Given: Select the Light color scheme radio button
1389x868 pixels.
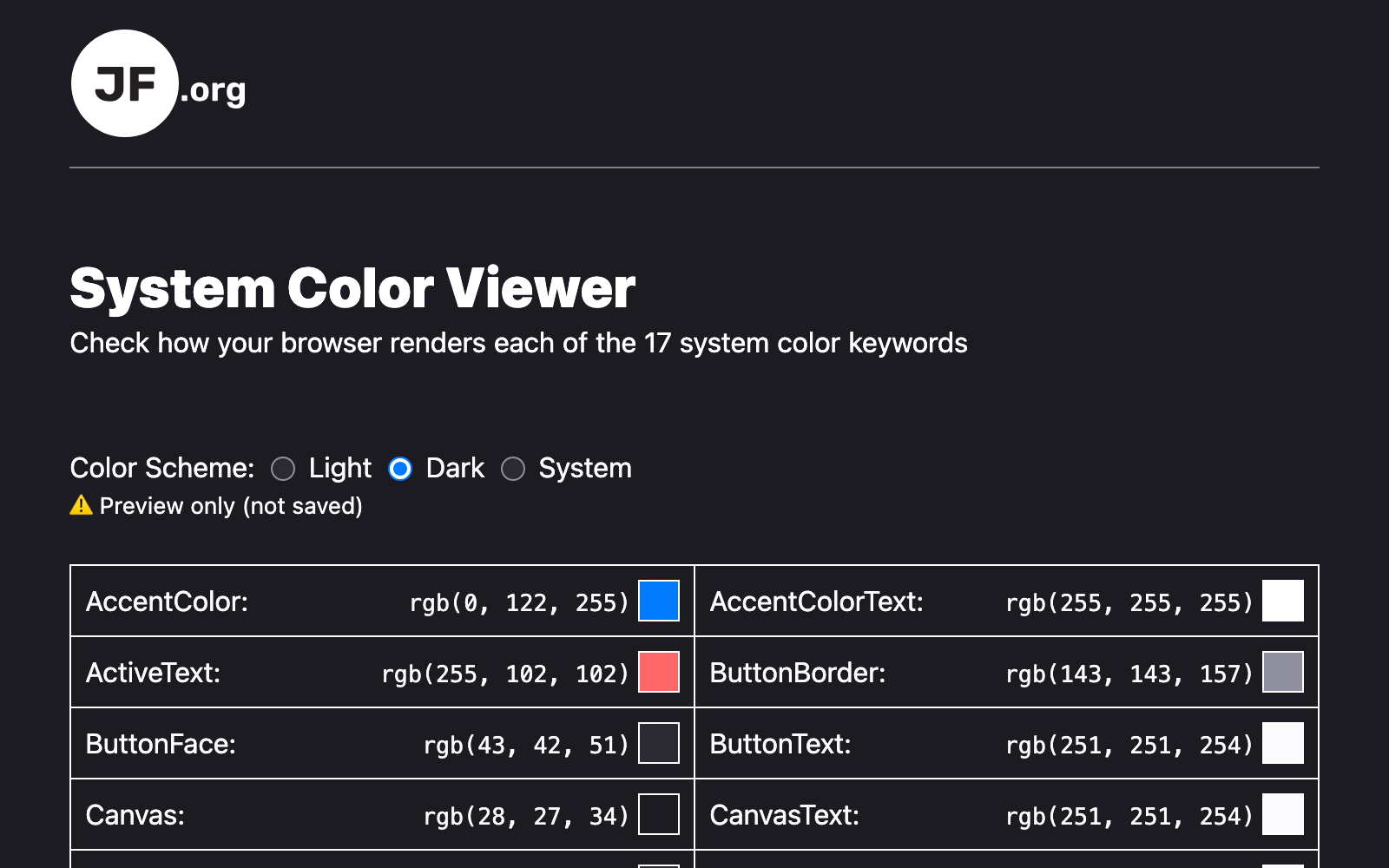Looking at the screenshot, I should click(282, 469).
